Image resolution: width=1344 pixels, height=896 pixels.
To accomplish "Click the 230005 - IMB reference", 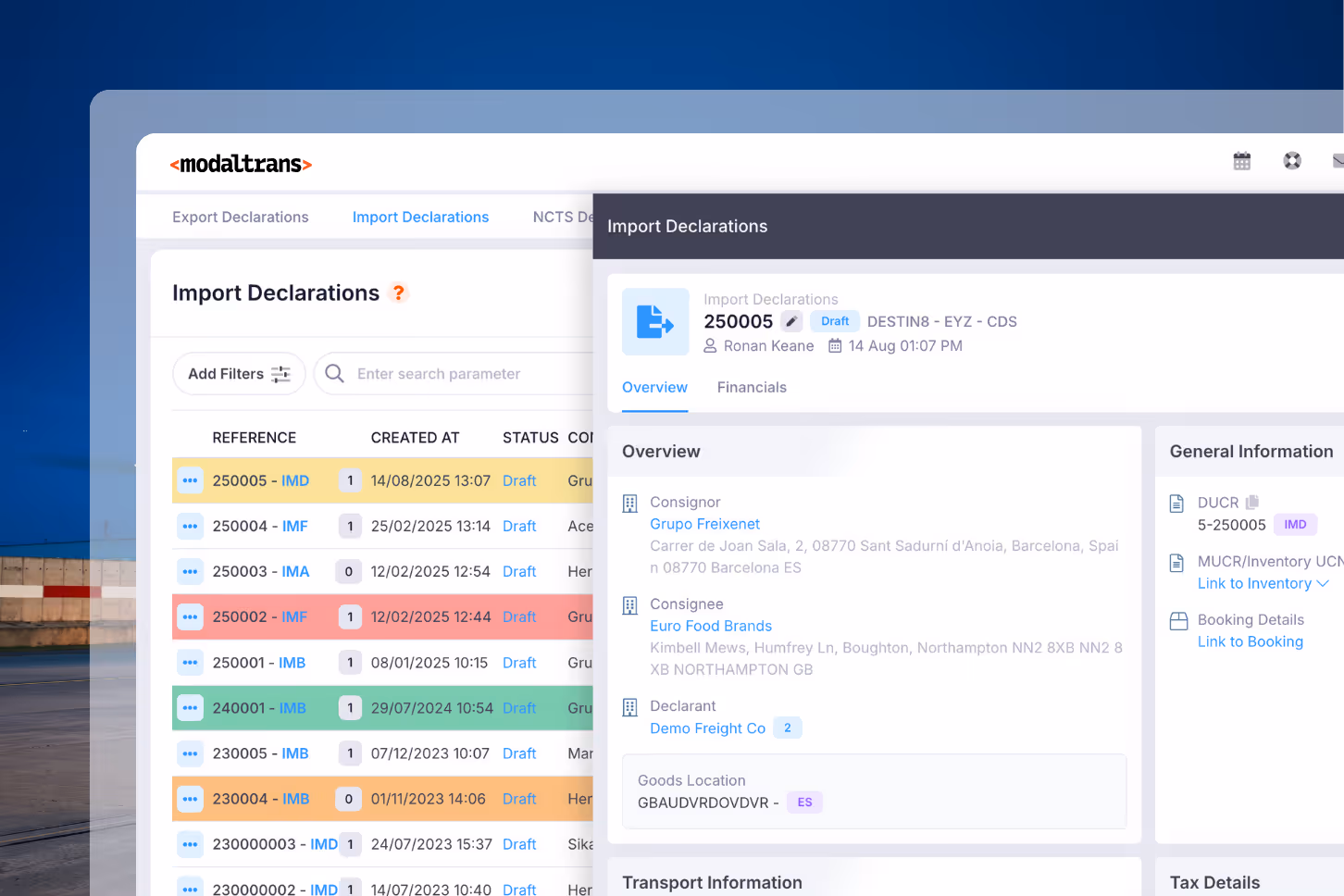I will [x=261, y=753].
